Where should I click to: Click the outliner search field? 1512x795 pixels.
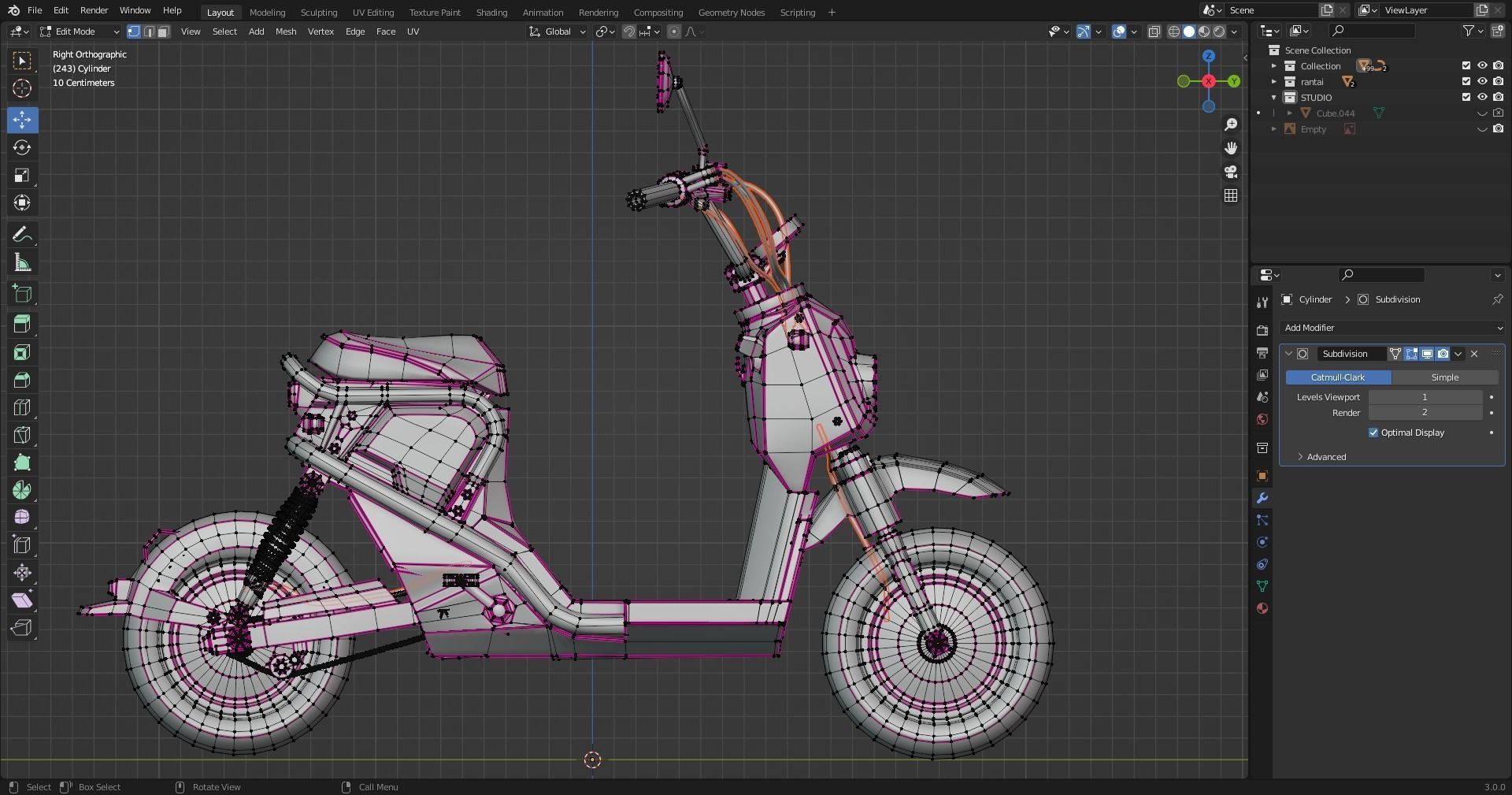tap(1372, 31)
